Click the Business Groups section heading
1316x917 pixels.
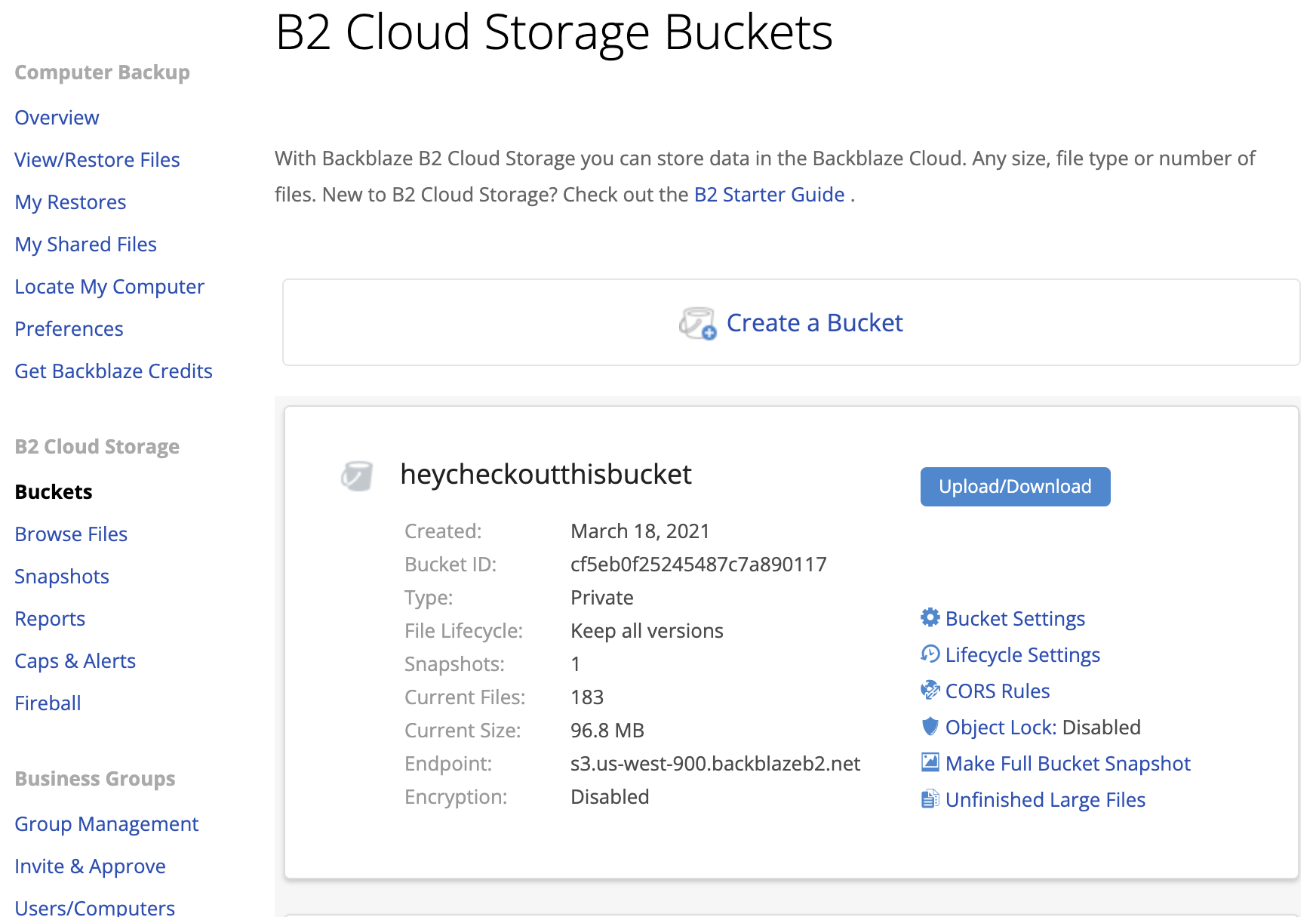94,779
